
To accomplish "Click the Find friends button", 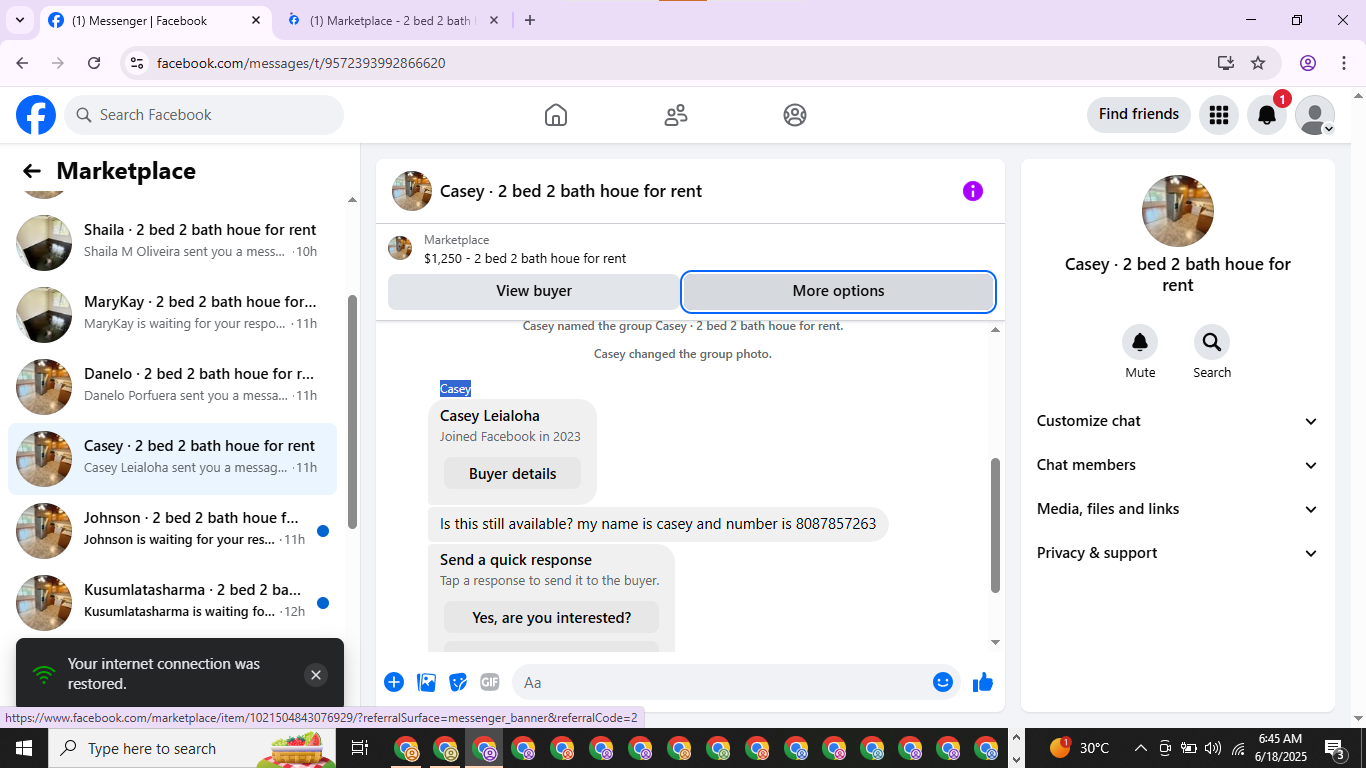I will pos(1139,115).
